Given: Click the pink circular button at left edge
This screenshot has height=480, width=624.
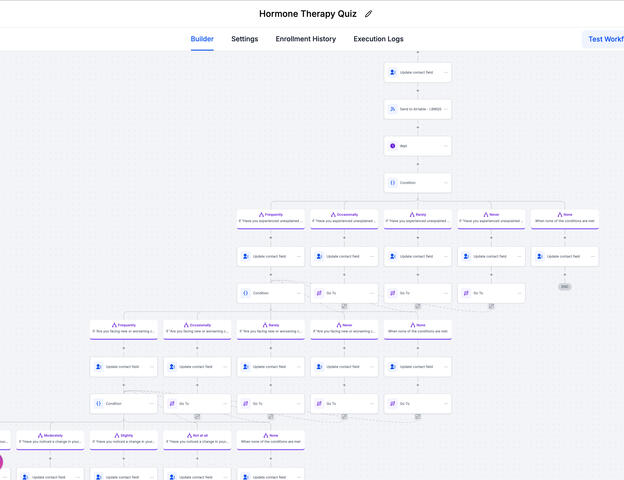Looking at the screenshot, I should (x=0, y=461).
